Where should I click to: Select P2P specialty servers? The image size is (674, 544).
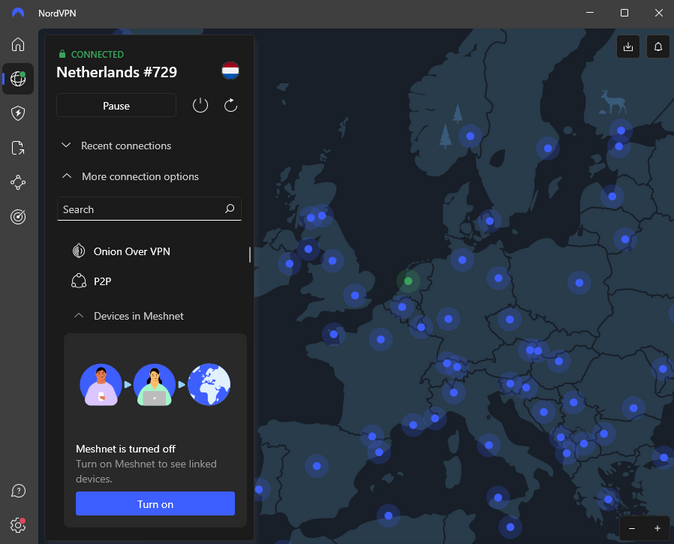102,282
